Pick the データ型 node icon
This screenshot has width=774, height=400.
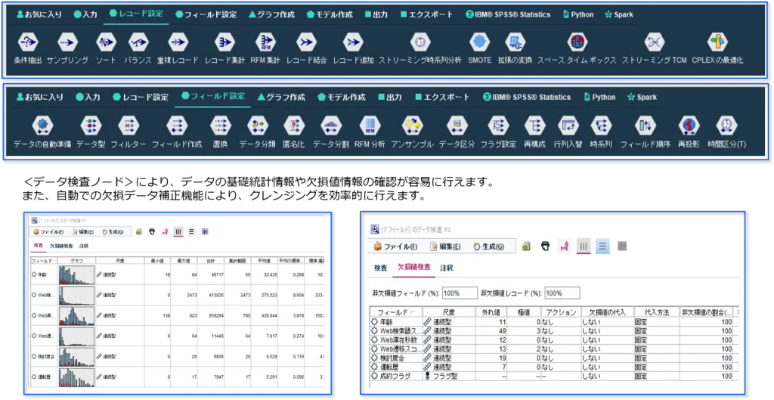pyautogui.click(x=91, y=126)
